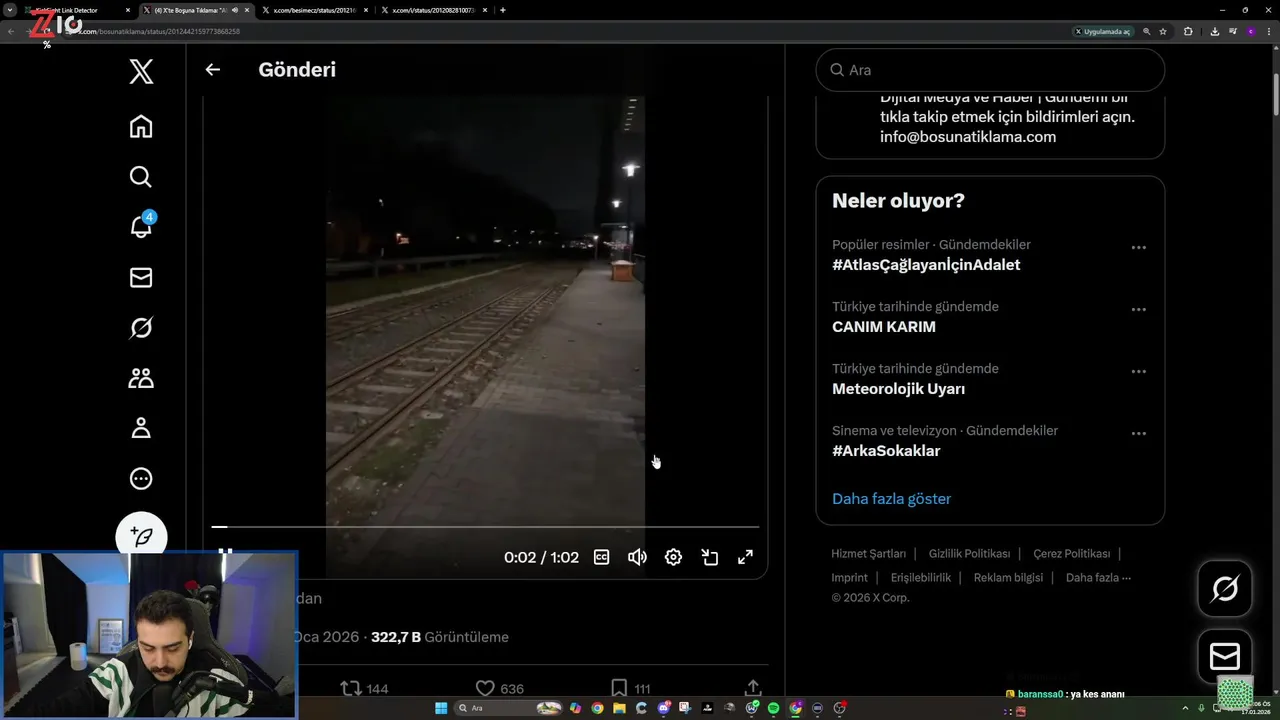View 322,7 B Görüntüleme count
Viewport: 1280px width, 720px height.
point(440,637)
